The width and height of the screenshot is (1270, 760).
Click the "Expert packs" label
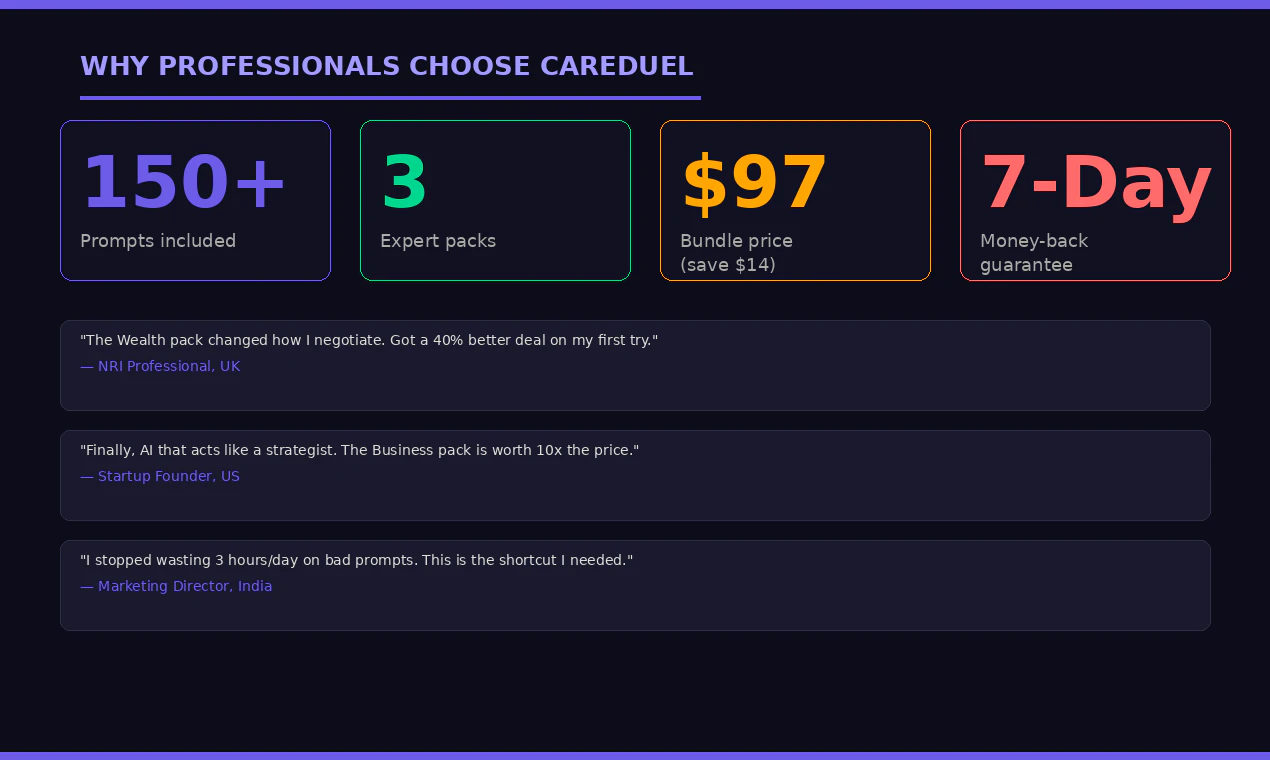pyautogui.click(x=438, y=241)
